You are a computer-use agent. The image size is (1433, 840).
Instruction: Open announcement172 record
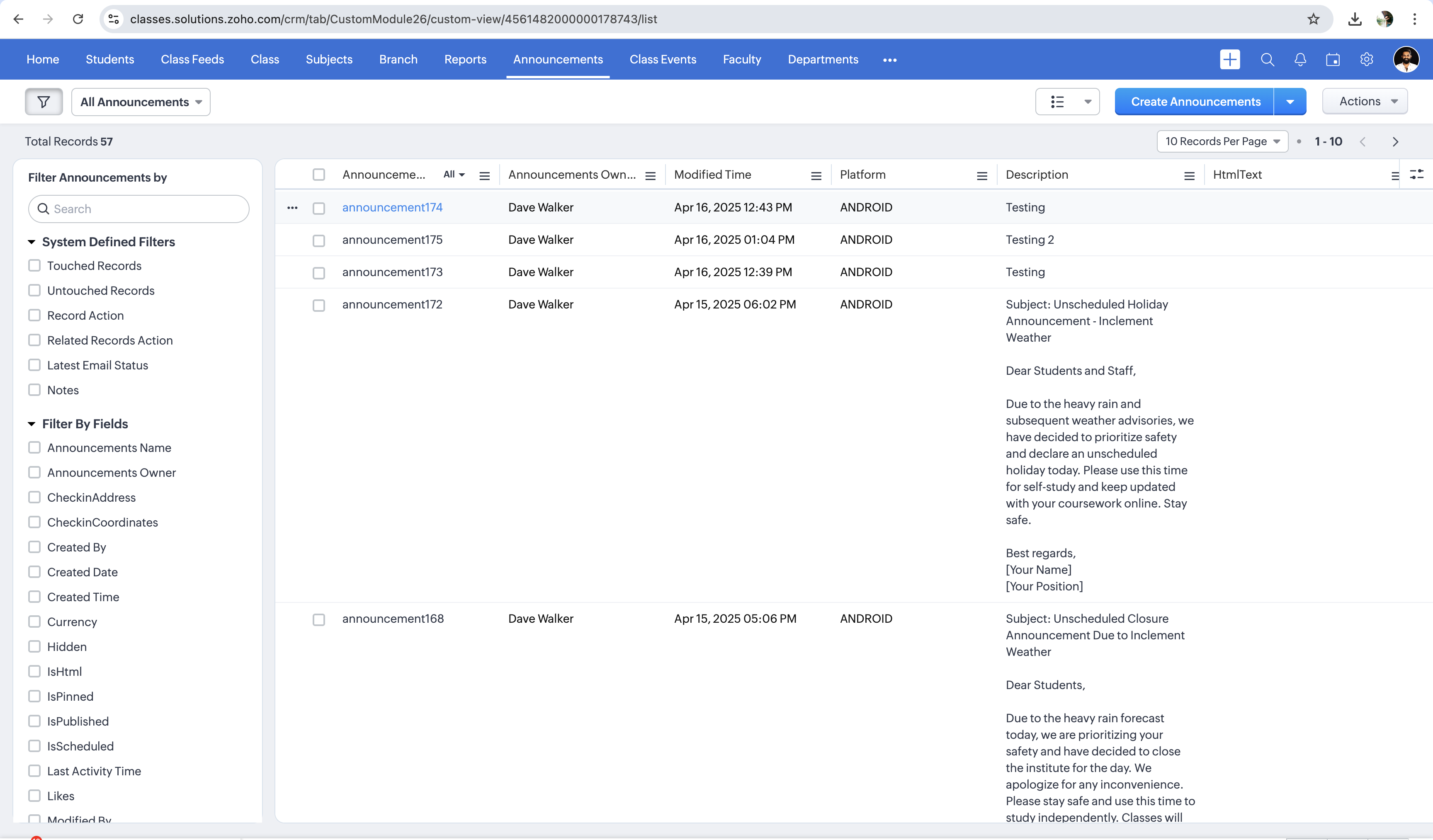[392, 305]
